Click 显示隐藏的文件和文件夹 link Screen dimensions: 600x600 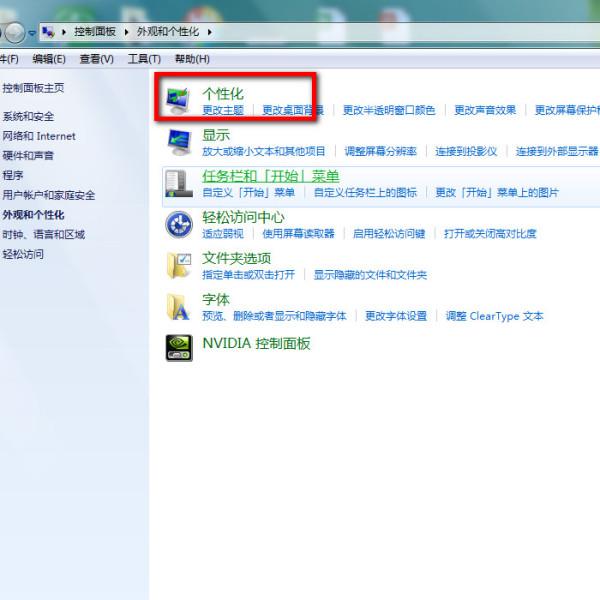(370, 275)
